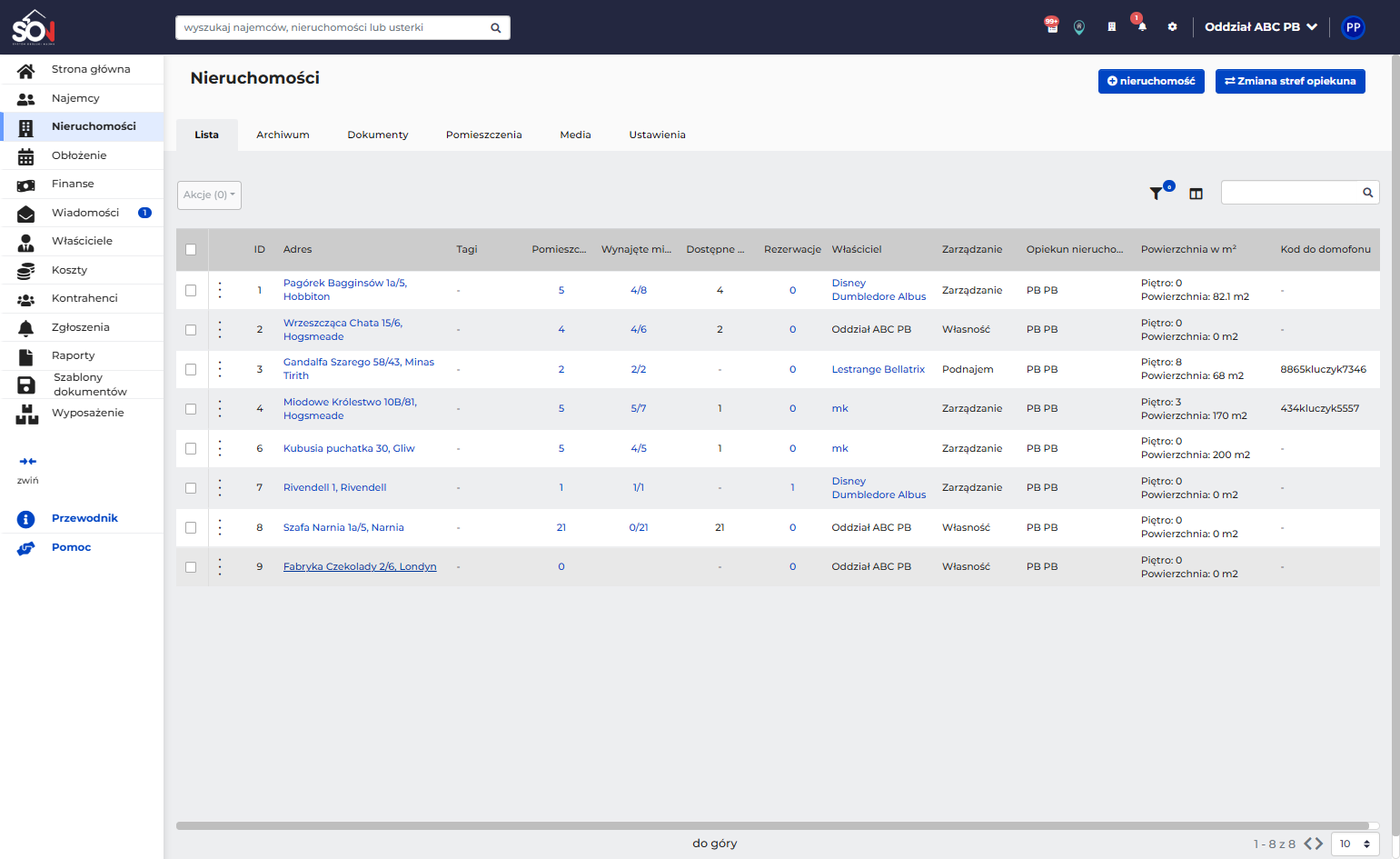Image resolution: width=1400 pixels, height=859 pixels.
Task: Go to Wiadomości in the sidebar
Action: pyautogui.click(x=82, y=213)
